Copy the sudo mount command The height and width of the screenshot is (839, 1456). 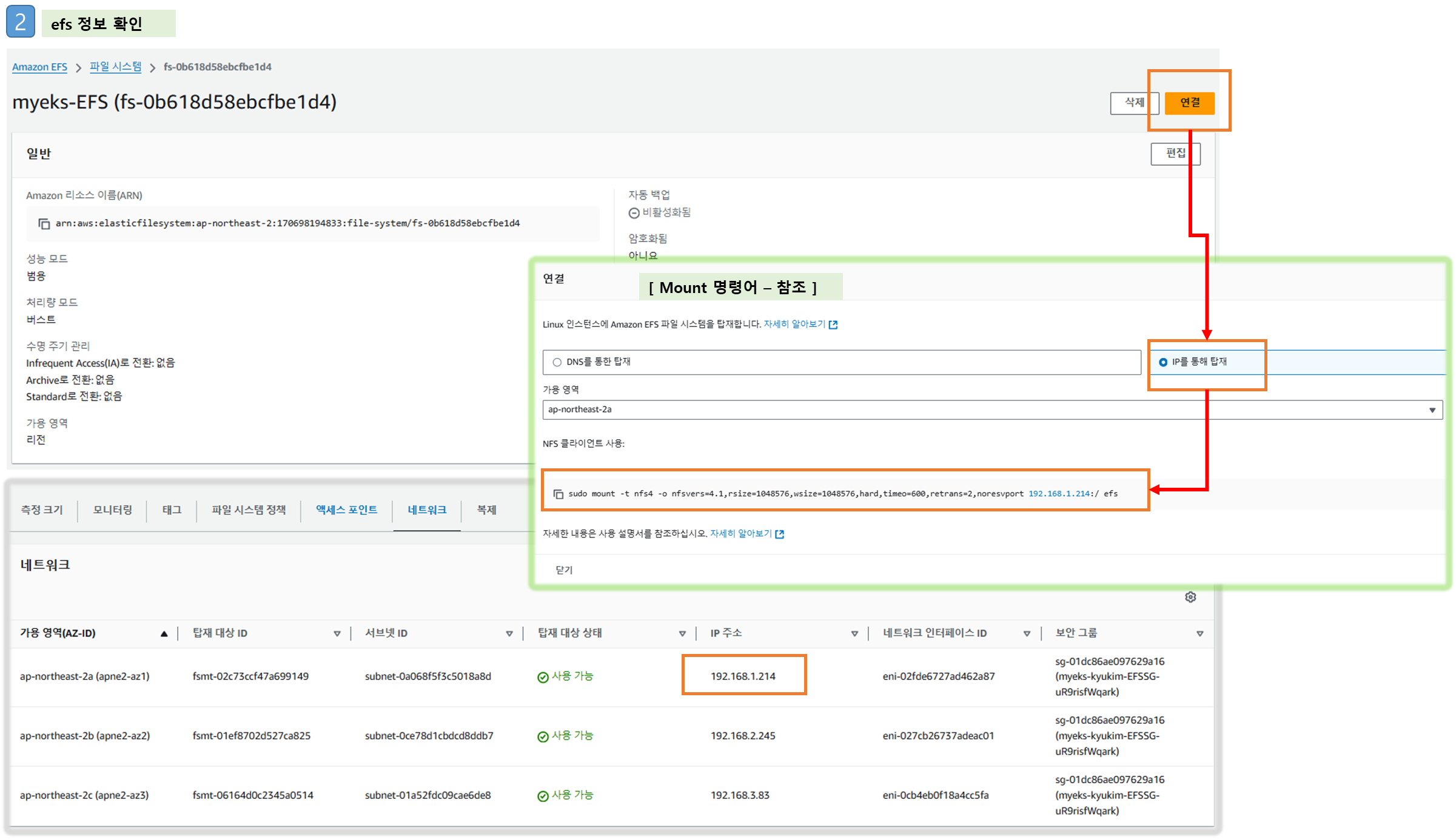(559, 494)
